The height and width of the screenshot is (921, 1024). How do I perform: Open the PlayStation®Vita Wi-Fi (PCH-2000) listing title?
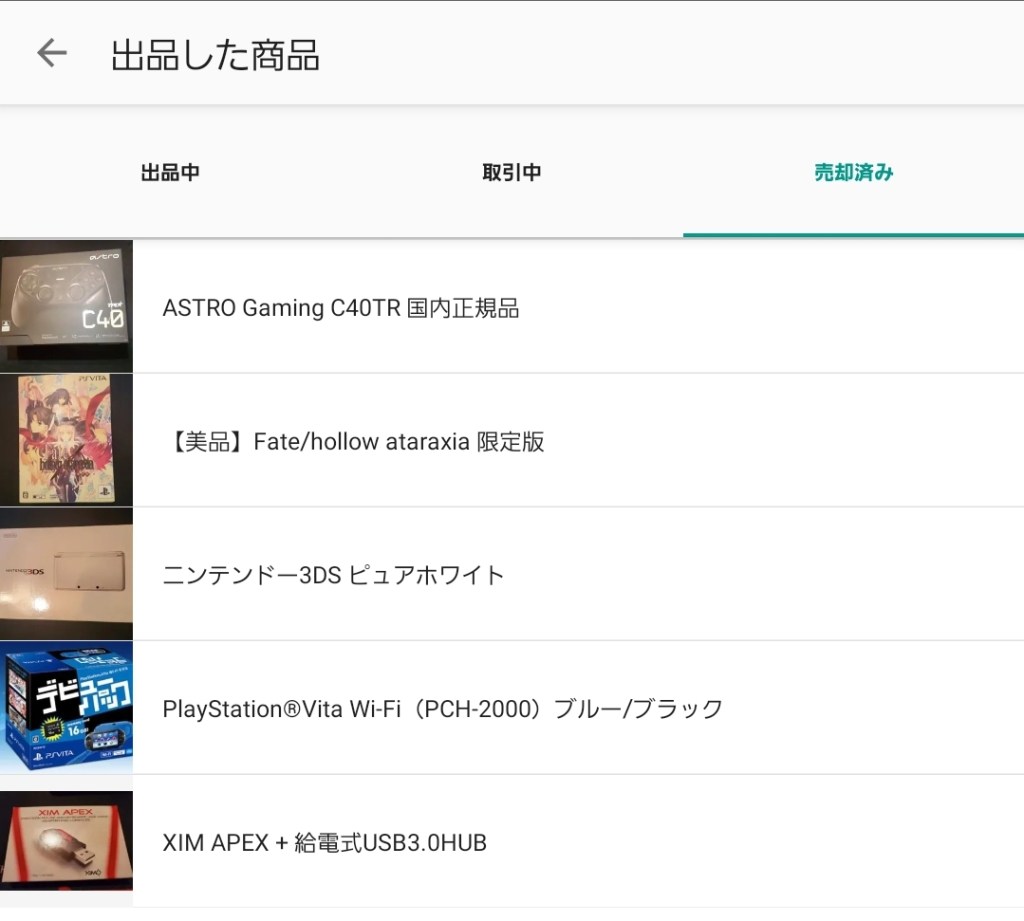(442, 709)
